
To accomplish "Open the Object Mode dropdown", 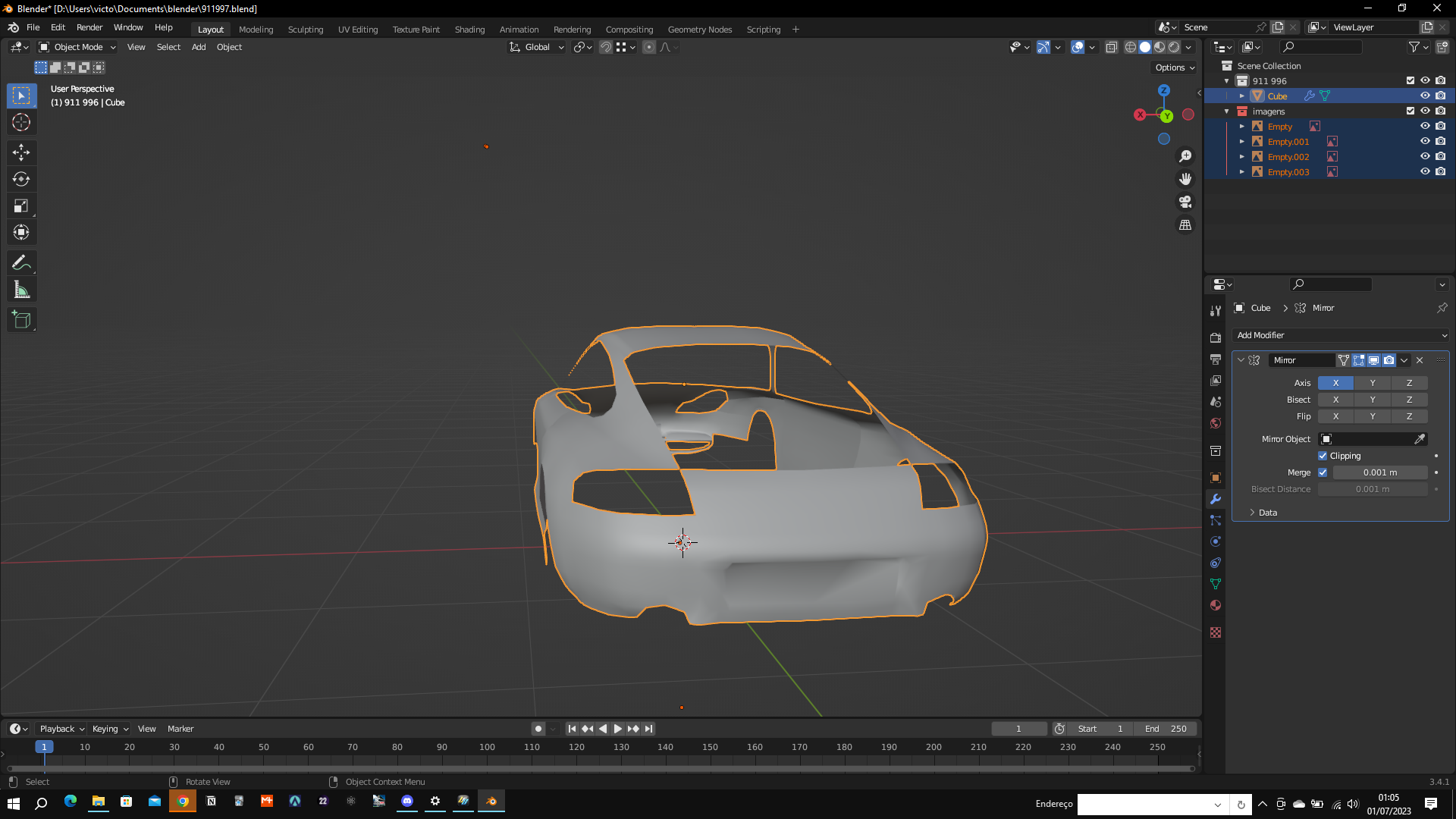I will click(x=77, y=47).
